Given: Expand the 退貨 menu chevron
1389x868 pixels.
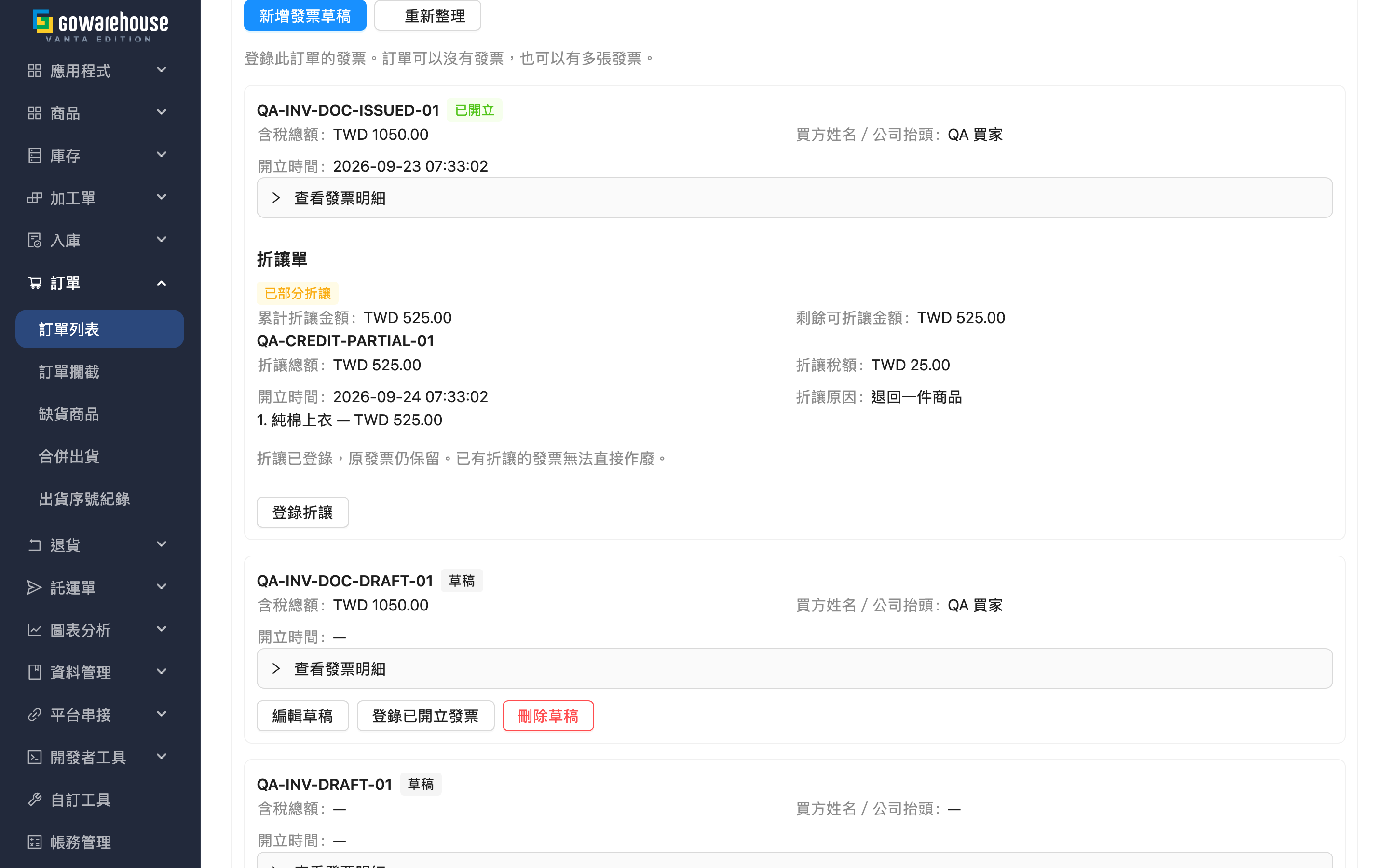Looking at the screenshot, I should [x=162, y=544].
